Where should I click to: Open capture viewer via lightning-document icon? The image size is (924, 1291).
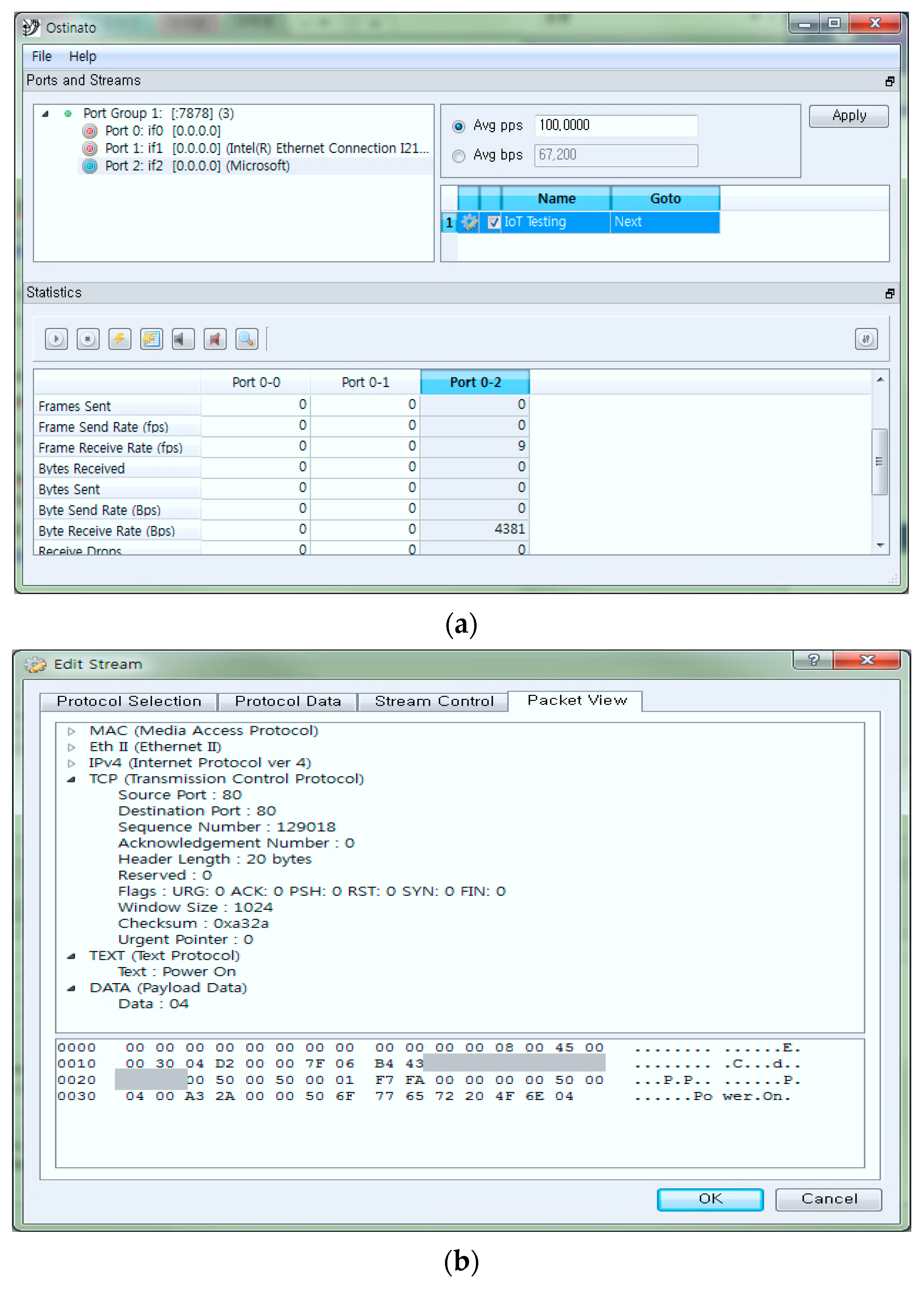[151, 339]
